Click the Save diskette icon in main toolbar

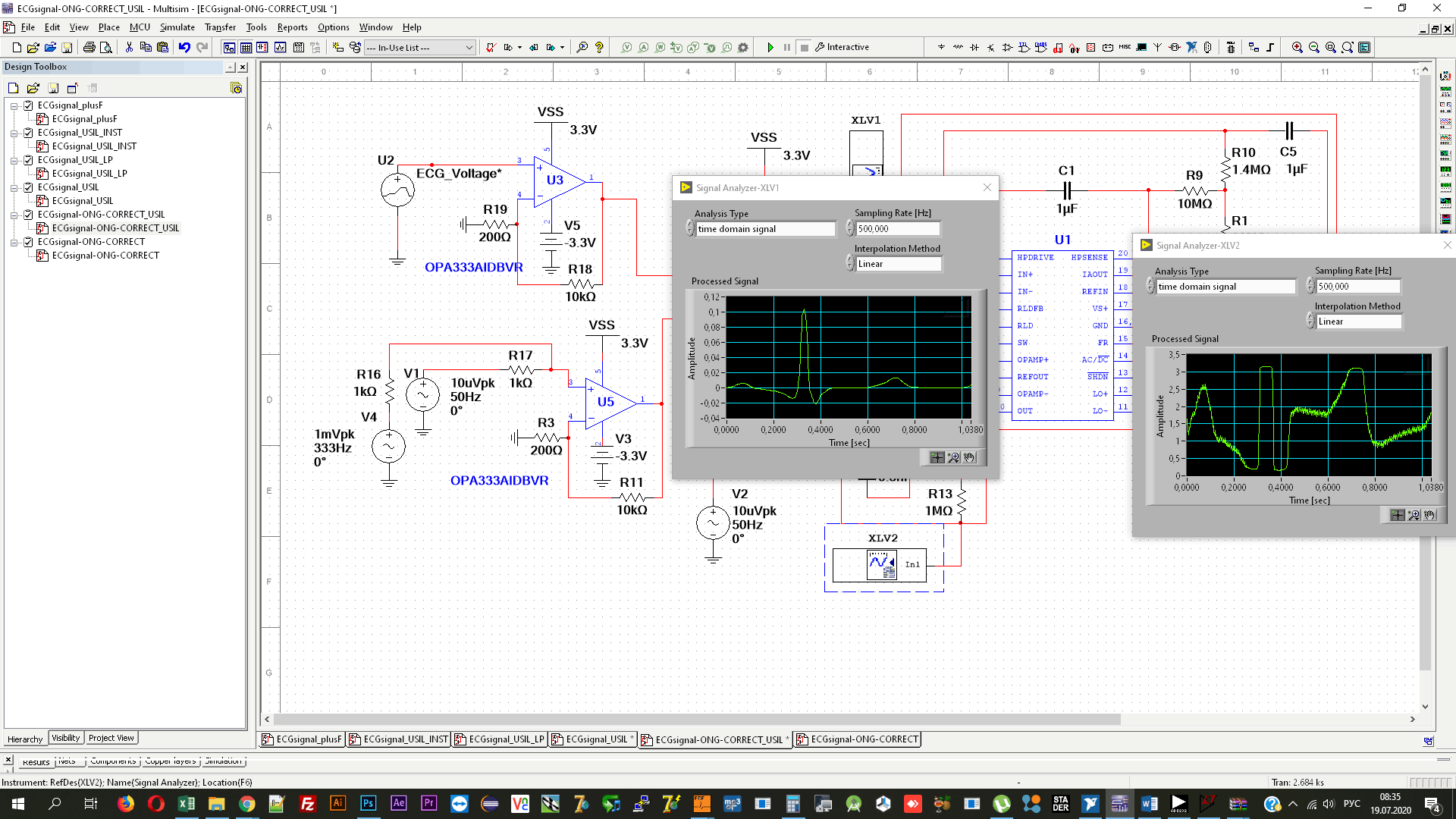tap(67, 47)
